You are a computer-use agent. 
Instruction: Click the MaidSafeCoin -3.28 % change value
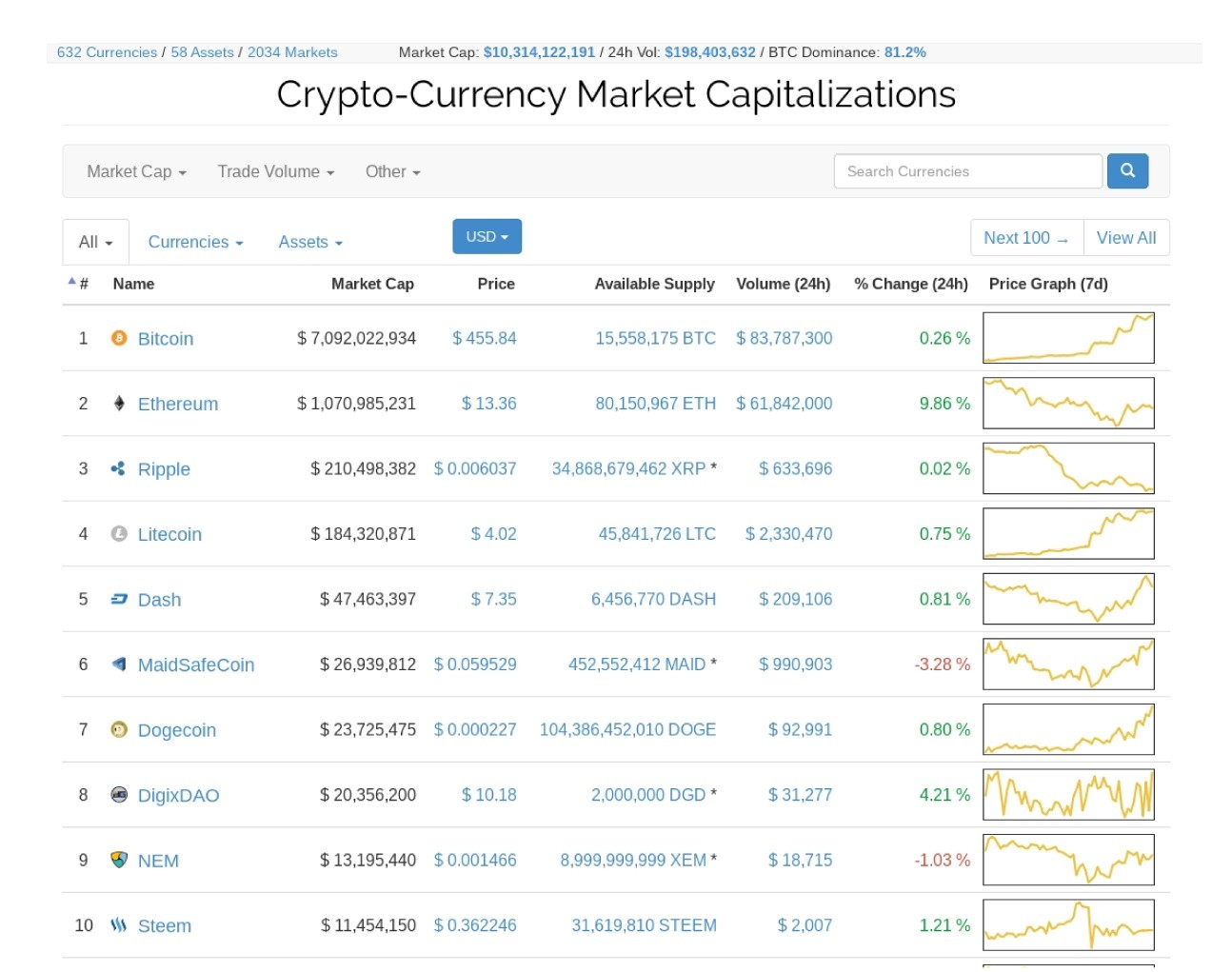[x=943, y=665]
